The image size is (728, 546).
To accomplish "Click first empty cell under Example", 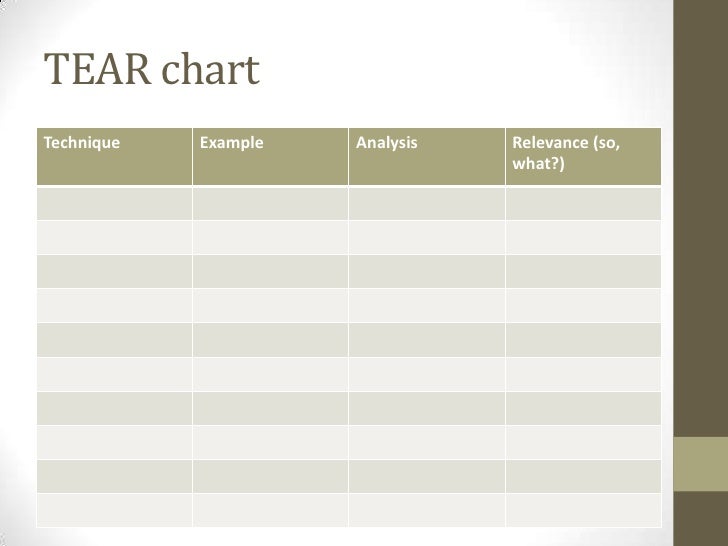I will (270, 203).
